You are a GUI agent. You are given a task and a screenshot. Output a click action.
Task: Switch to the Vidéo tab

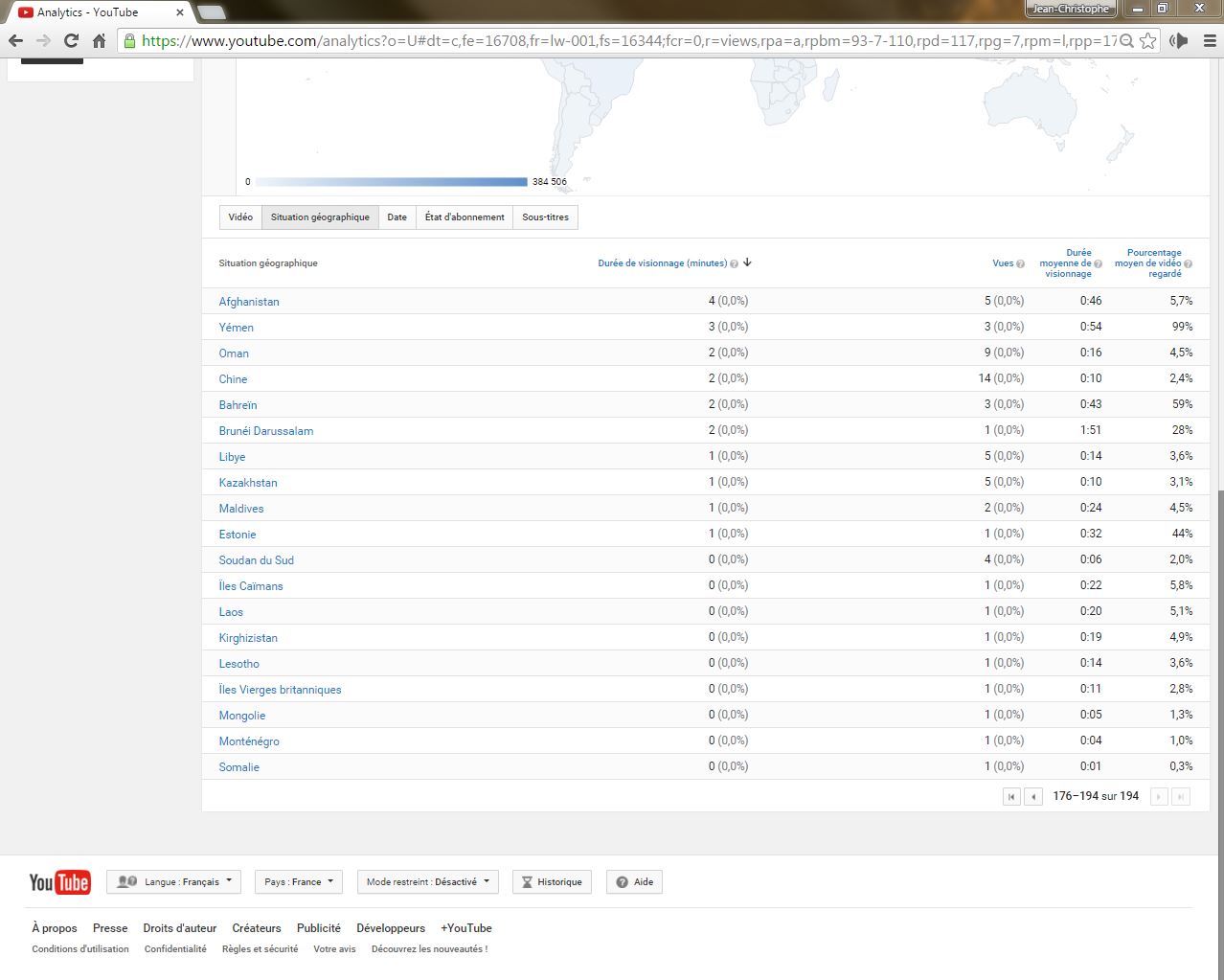tap(240, 217)
